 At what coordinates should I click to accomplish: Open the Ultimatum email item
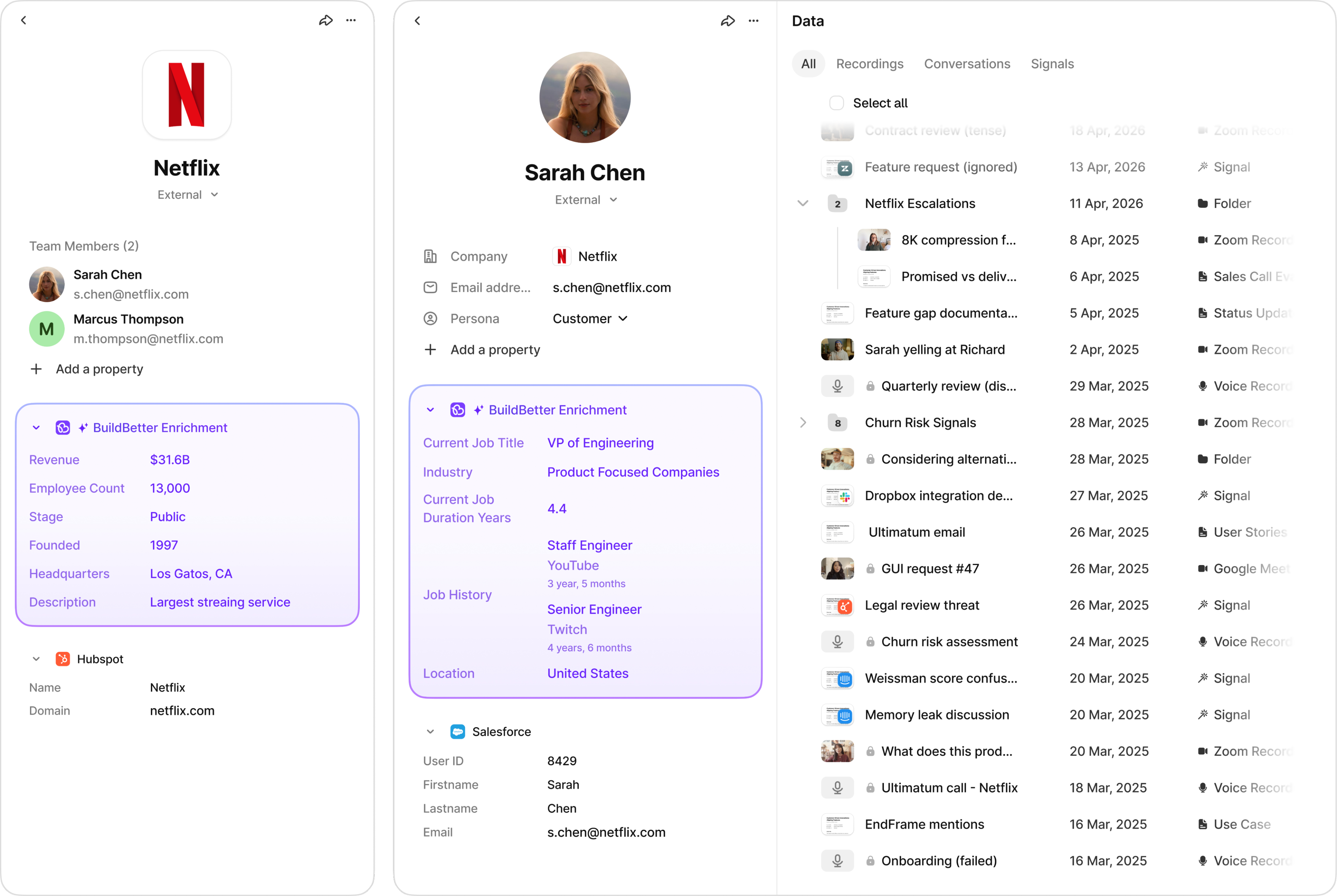917,533
